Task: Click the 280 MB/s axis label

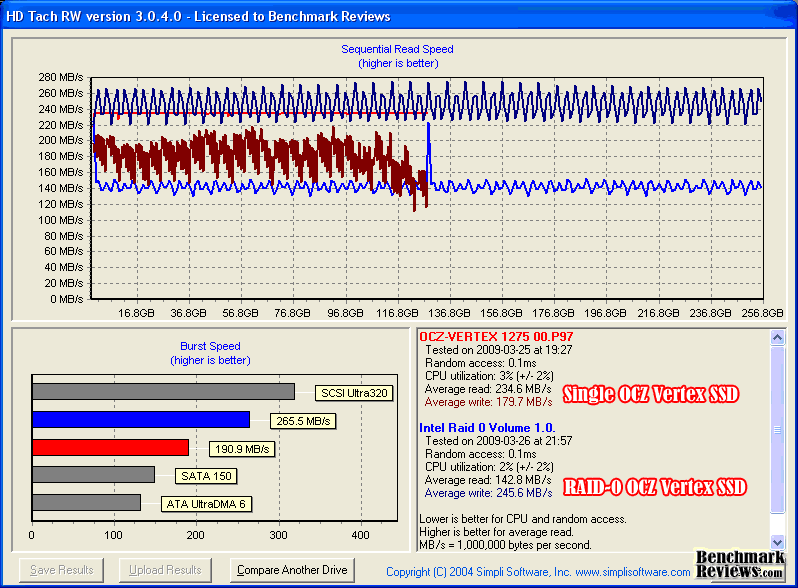Action: tap(61, 77)
